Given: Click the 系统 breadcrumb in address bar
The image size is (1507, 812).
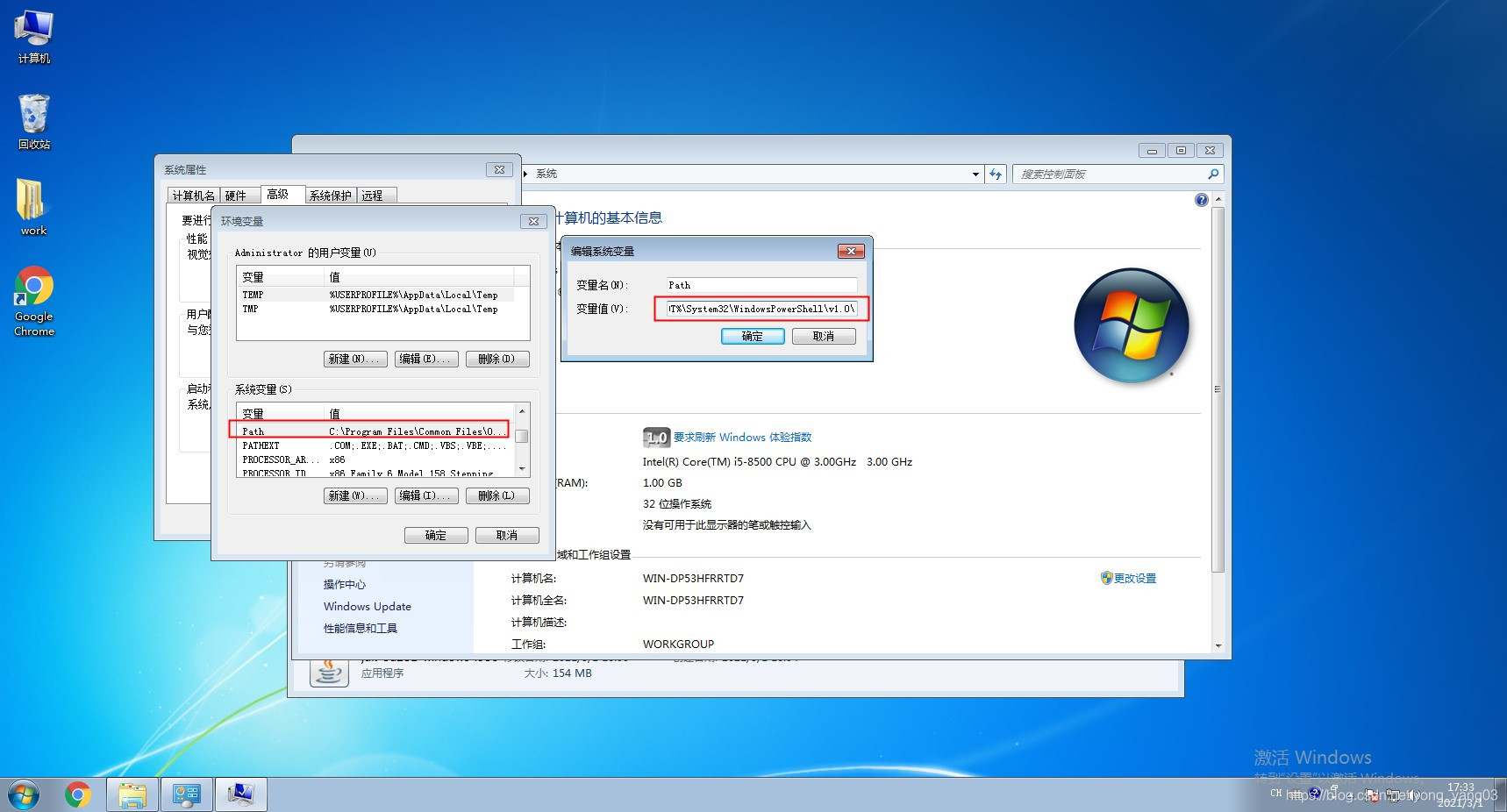Looking at the screenshot, I should [546, 174].
